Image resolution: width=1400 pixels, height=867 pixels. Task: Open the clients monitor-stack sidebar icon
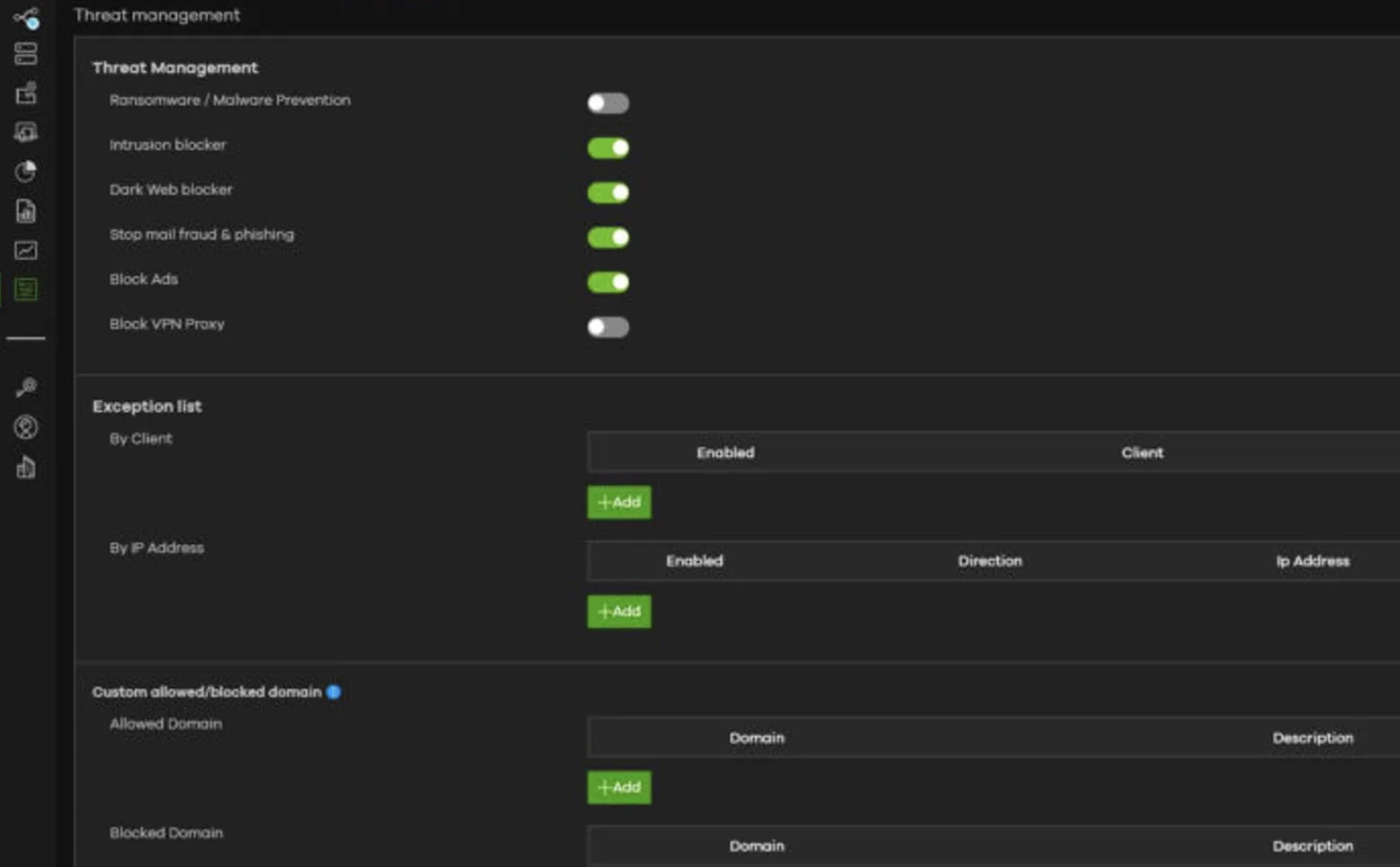26,132
